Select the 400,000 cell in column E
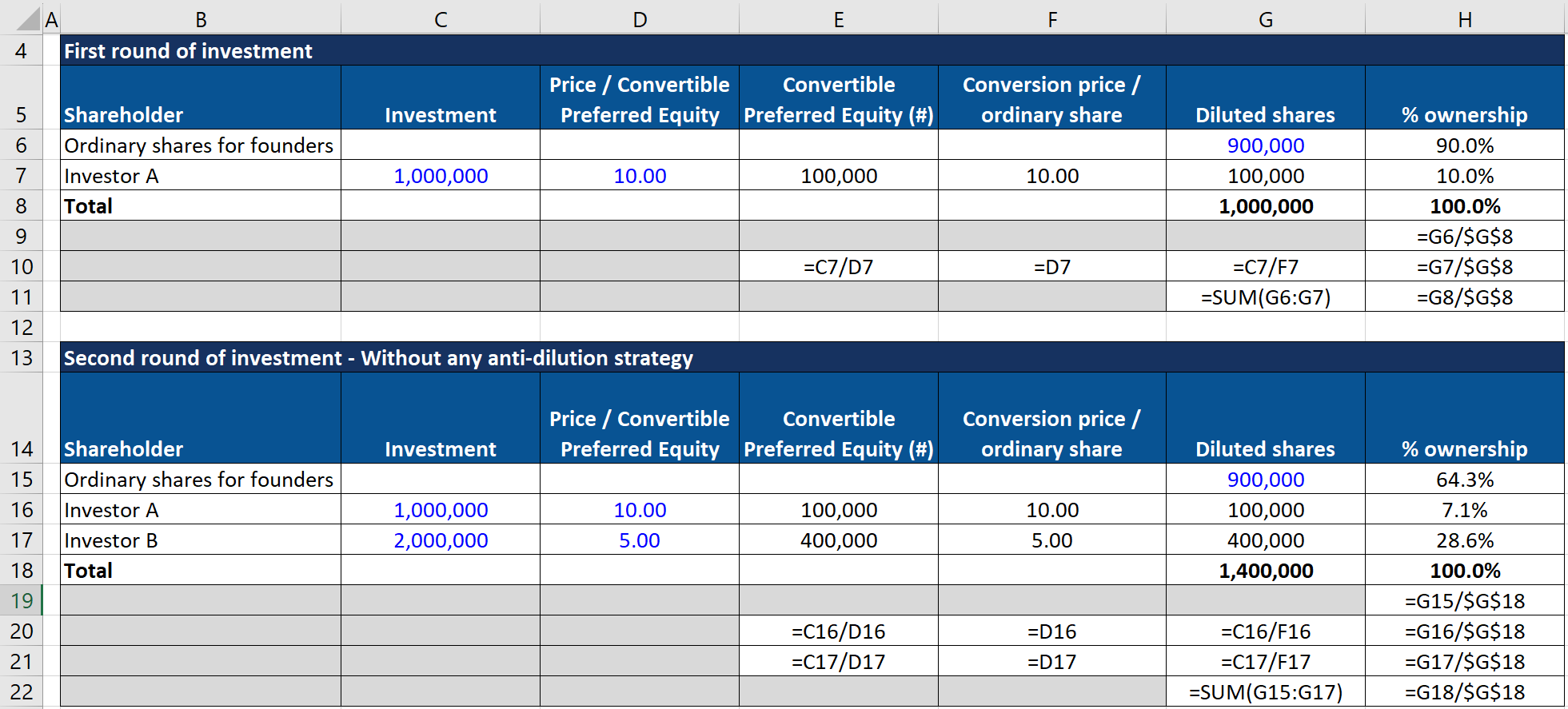Screen dimensions: 1568x709 coord(838,540)
